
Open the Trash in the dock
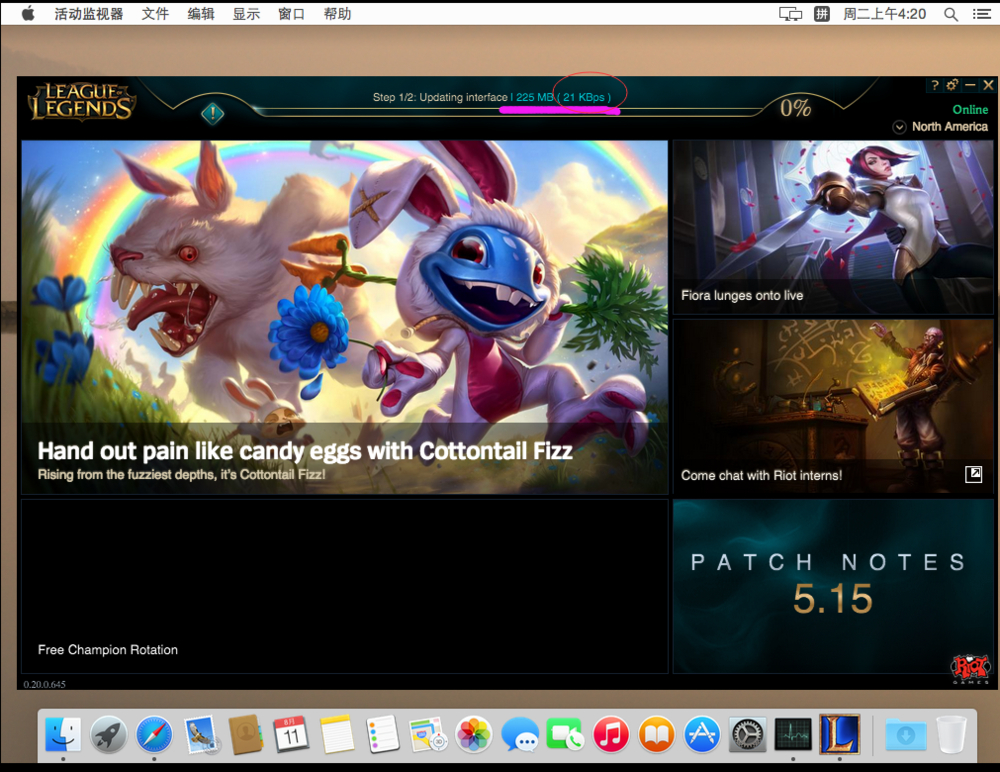[x=952, y=734]
